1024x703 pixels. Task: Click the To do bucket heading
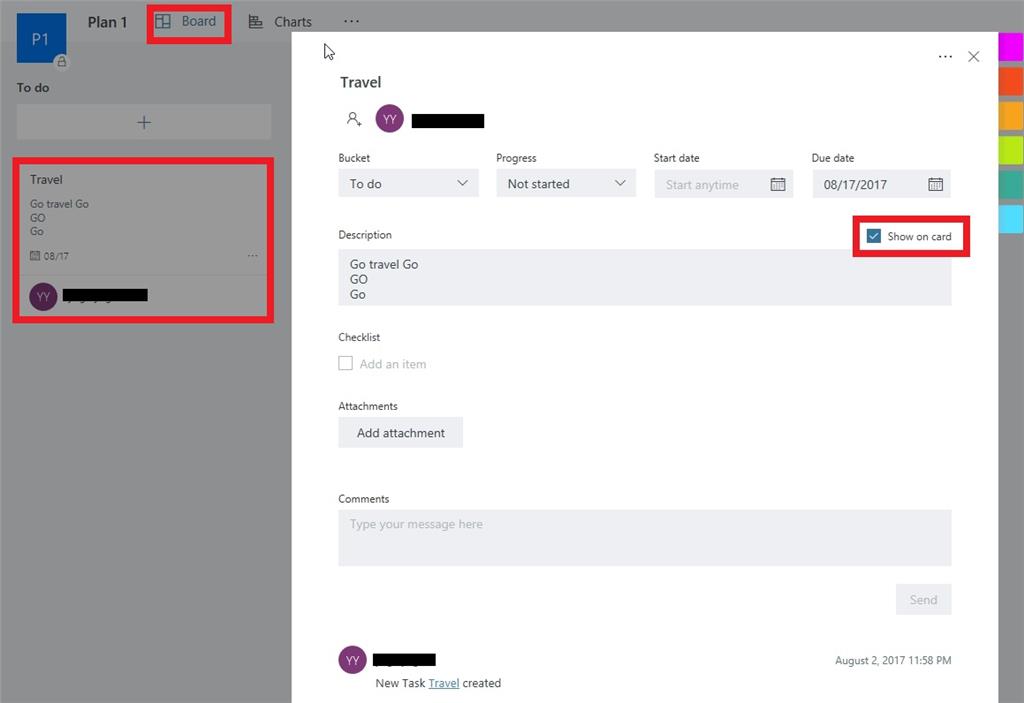[x=33, y=88]
